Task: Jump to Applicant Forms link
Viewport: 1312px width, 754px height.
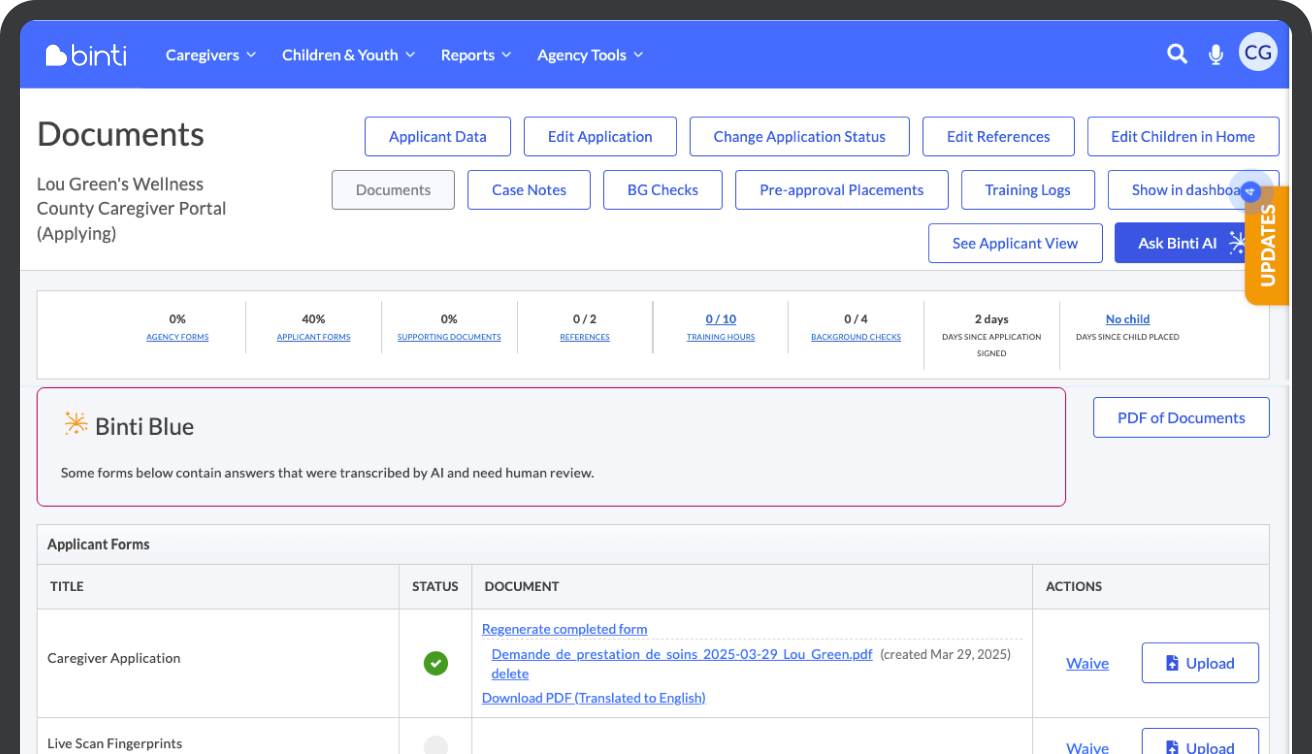Action: (314, 337)
